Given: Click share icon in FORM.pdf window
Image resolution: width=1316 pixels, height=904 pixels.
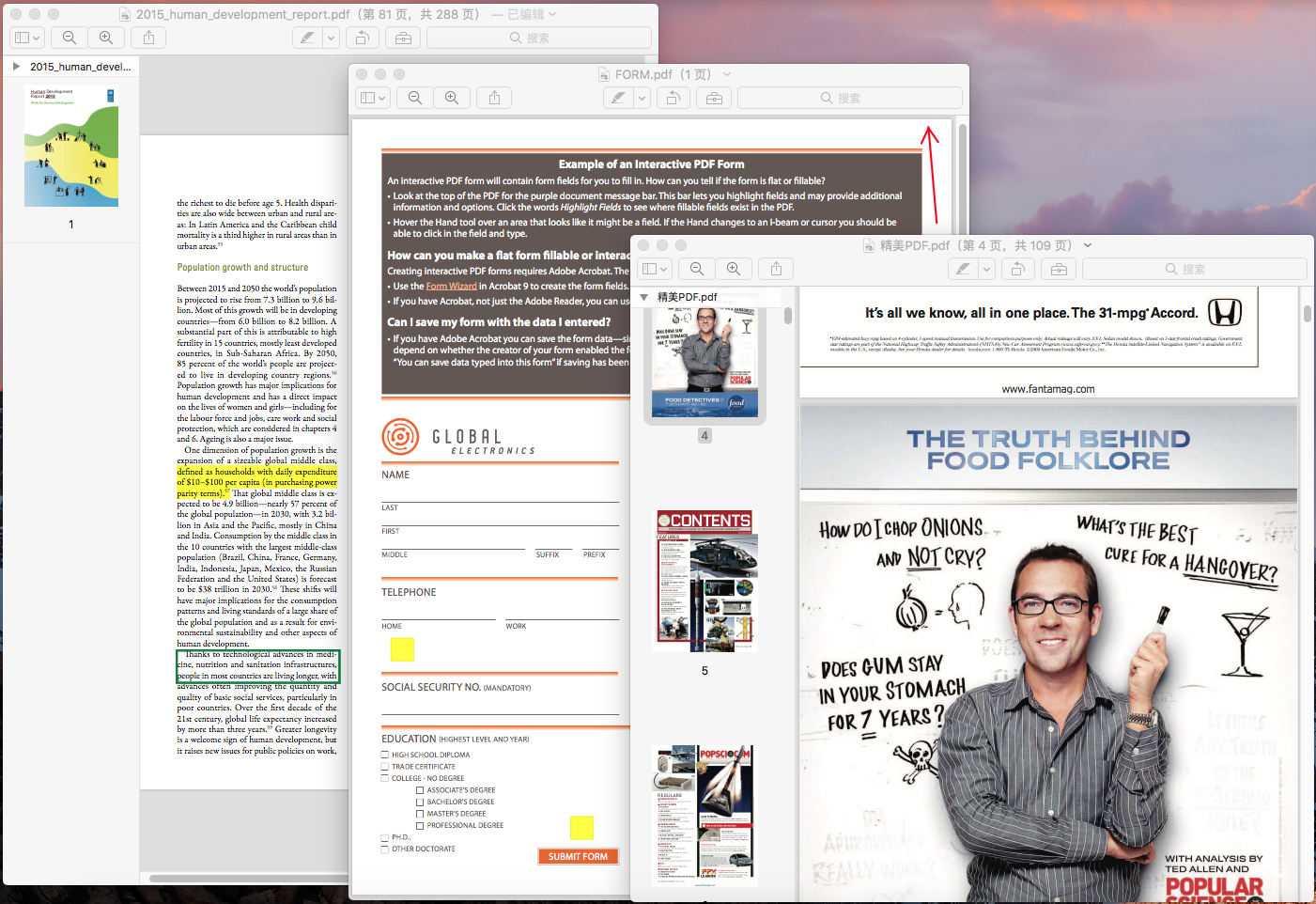Looking at the screenshot, I should 494,98.
